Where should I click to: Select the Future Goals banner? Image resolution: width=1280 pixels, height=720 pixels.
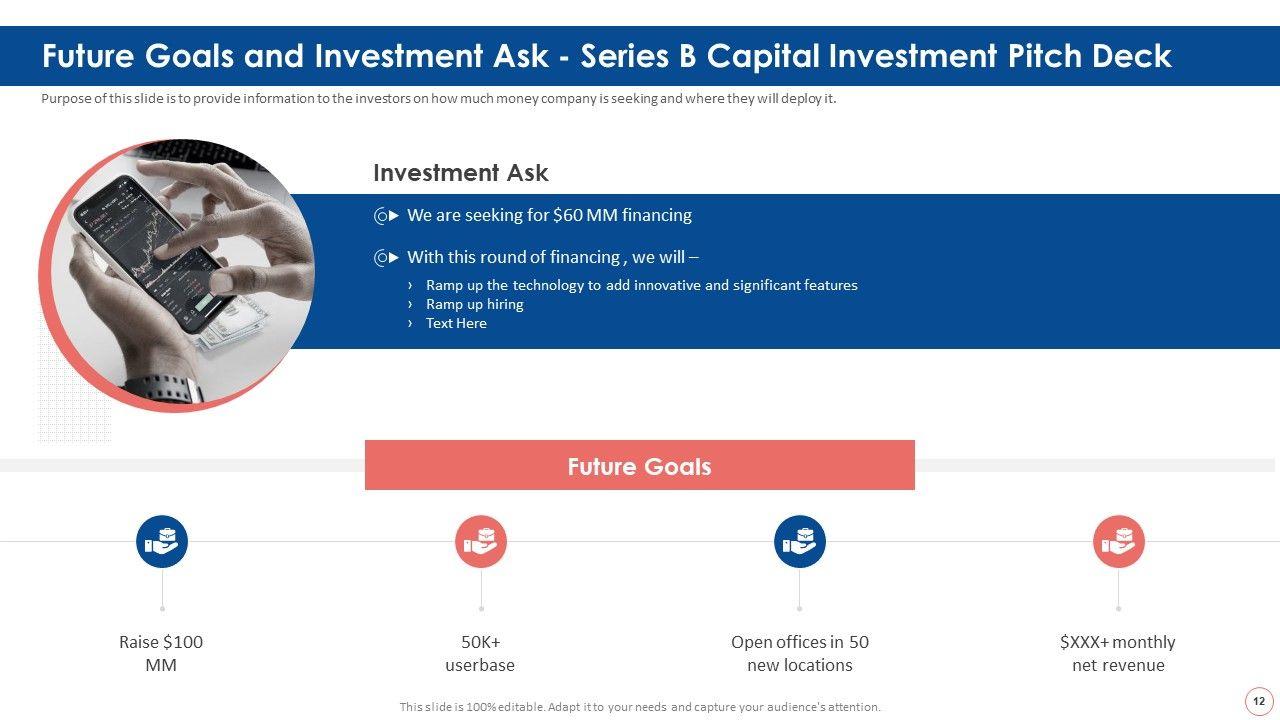pos(640,466)
